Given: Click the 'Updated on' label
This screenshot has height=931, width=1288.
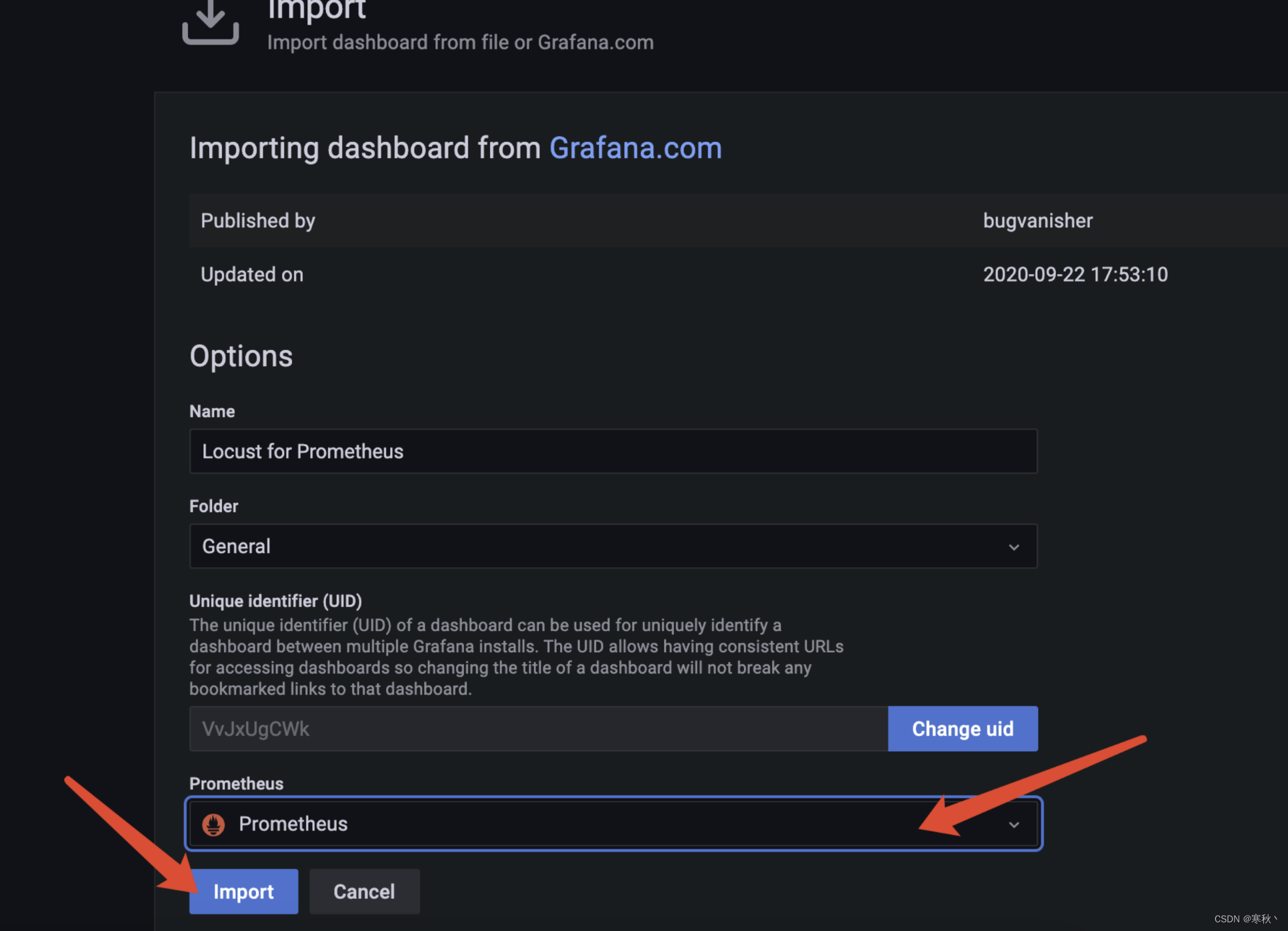Looking at the screenshot, I should coord(252,274).
